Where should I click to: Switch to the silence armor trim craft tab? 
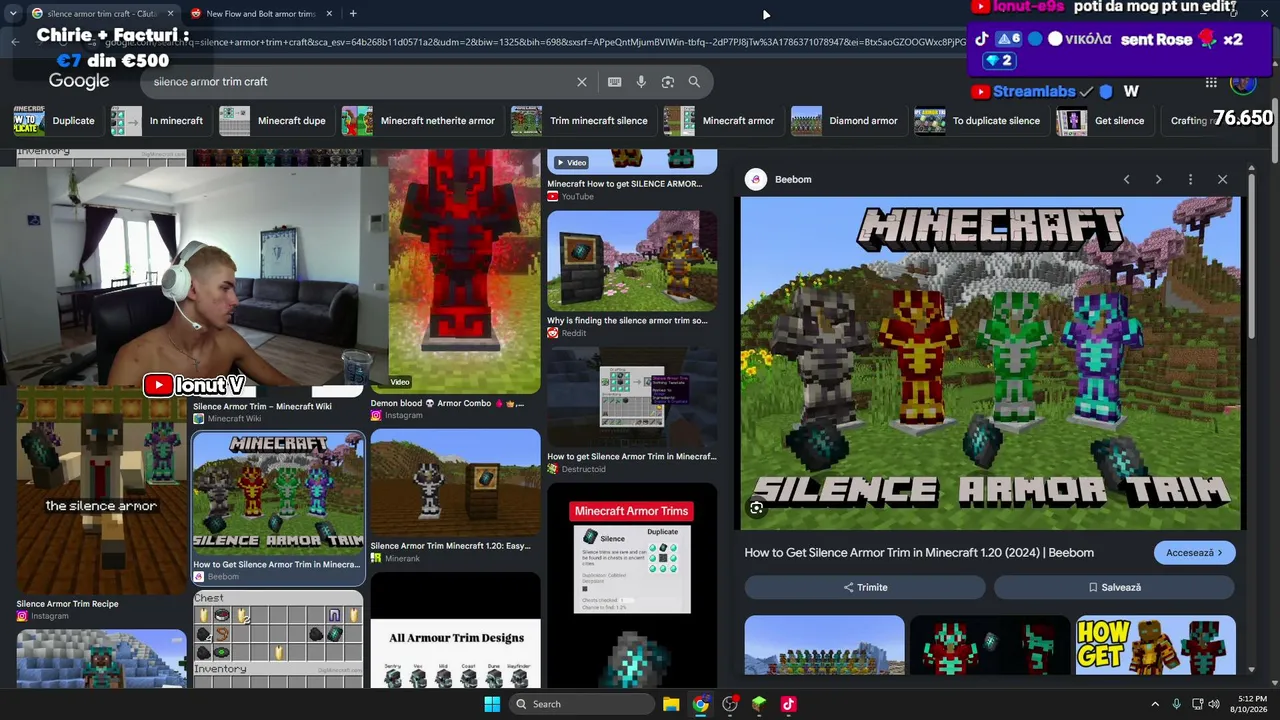[102, 13]
